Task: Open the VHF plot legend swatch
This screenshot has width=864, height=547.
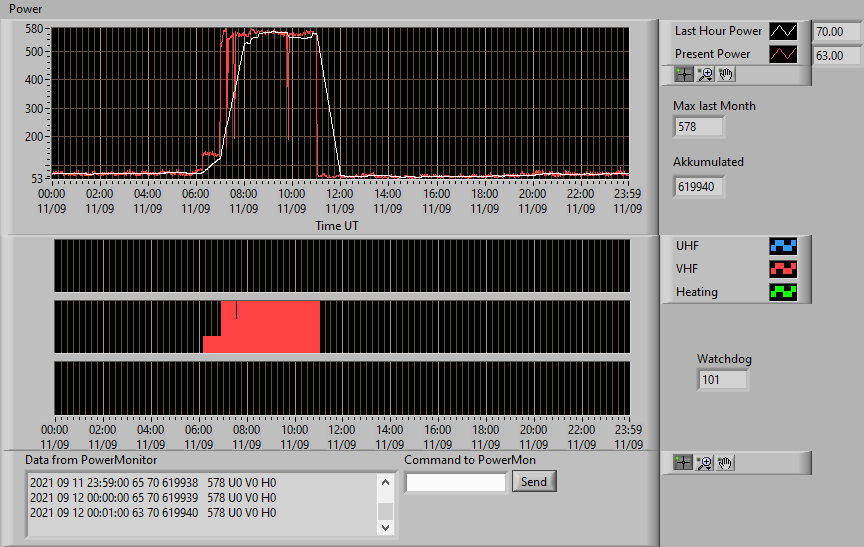Action: pyautogui.click(x=783, y=269)
